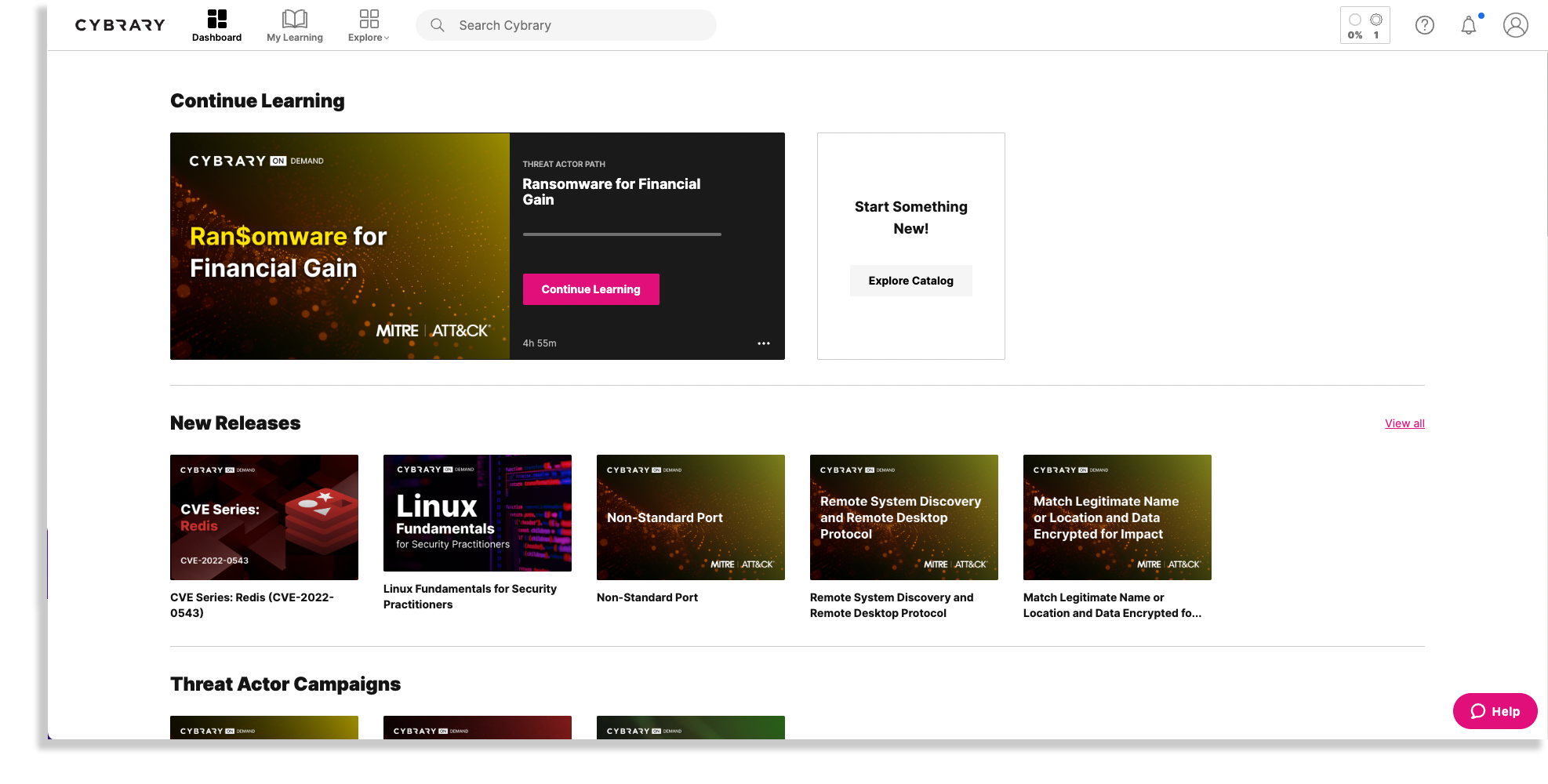The height and width of the screenshot is (784, 1548).
Task: Open Match Legitimate Name course thumbnail
Action: 1117,517
